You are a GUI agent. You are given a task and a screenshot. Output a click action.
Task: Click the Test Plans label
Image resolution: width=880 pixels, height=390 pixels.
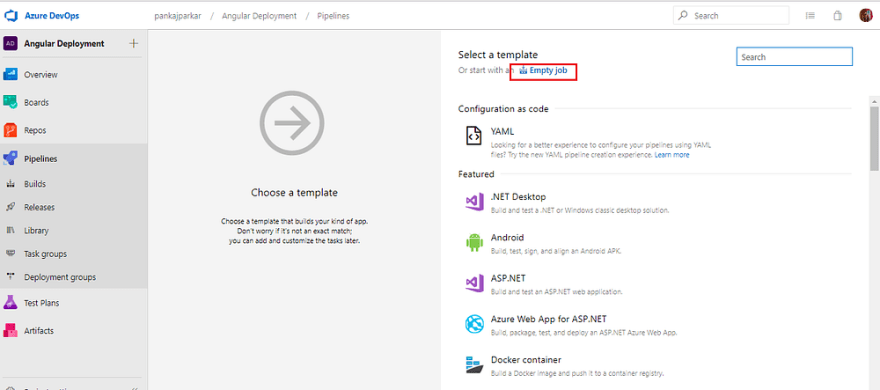(x=42, y=303)
